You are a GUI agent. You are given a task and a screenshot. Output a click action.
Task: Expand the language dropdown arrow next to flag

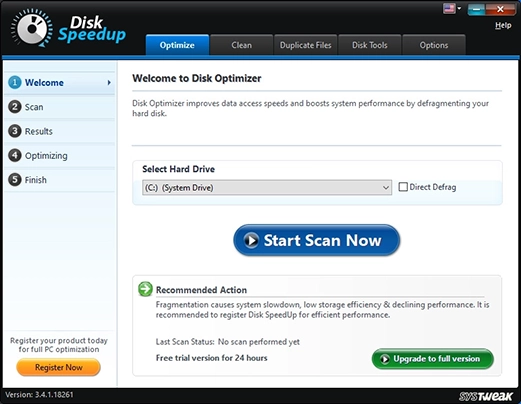coord(459,8)
